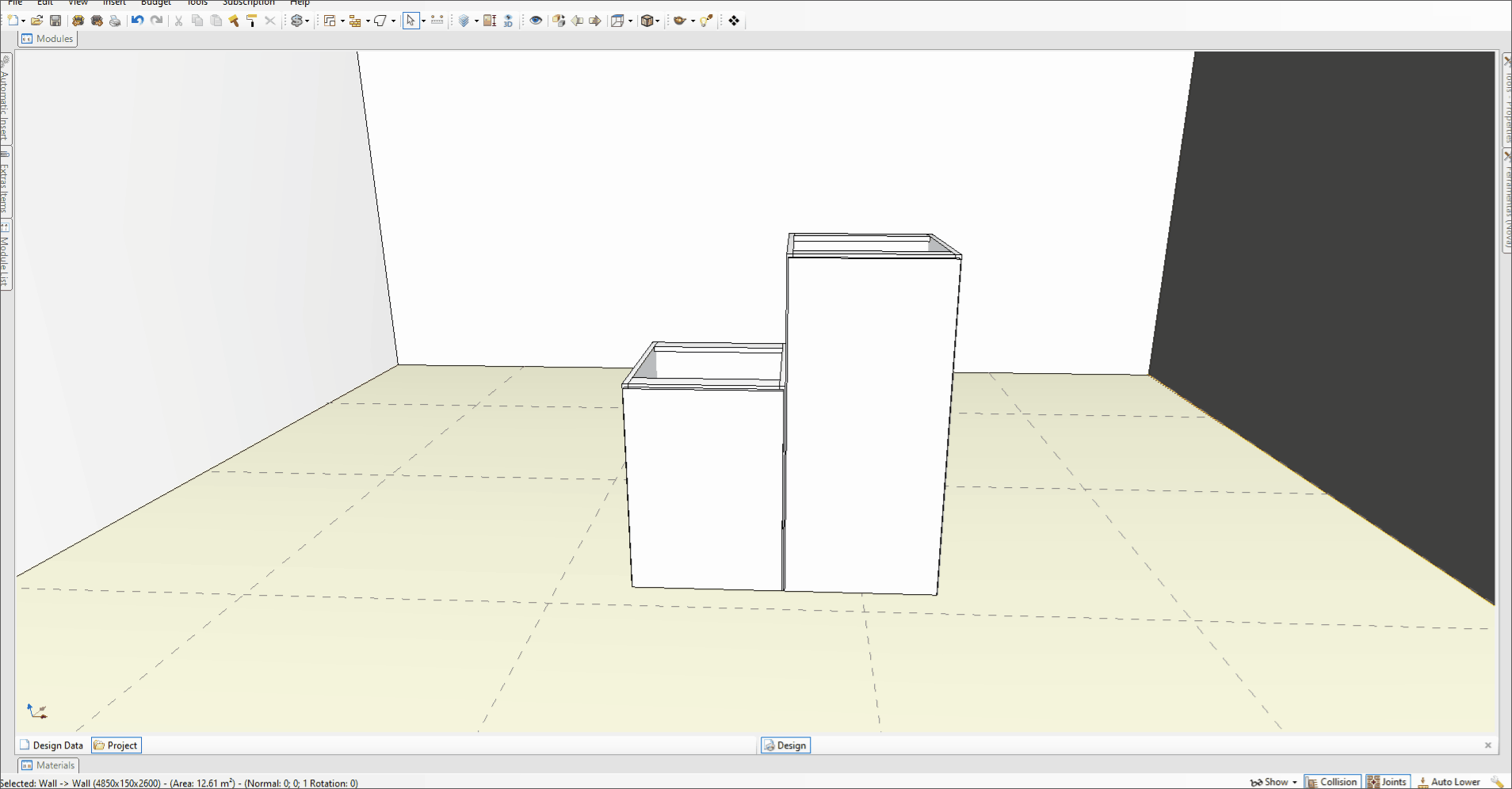The height and width of the screenshot is (789, 1512).
Task: Expand the selection tool dropdown arrow
Action: click(423, 21)
